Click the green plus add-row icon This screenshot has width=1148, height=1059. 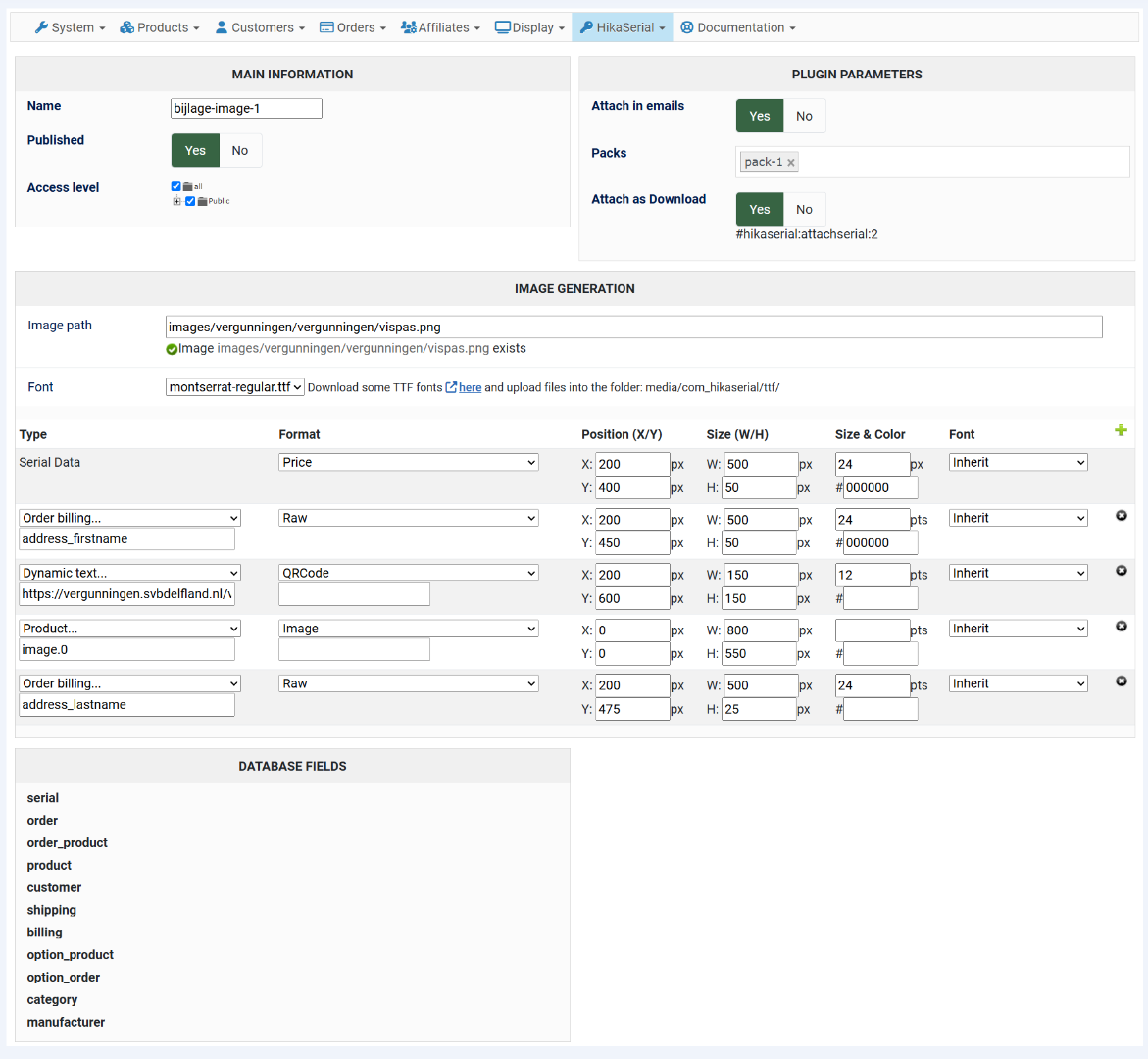click(x=1121, y=430)
